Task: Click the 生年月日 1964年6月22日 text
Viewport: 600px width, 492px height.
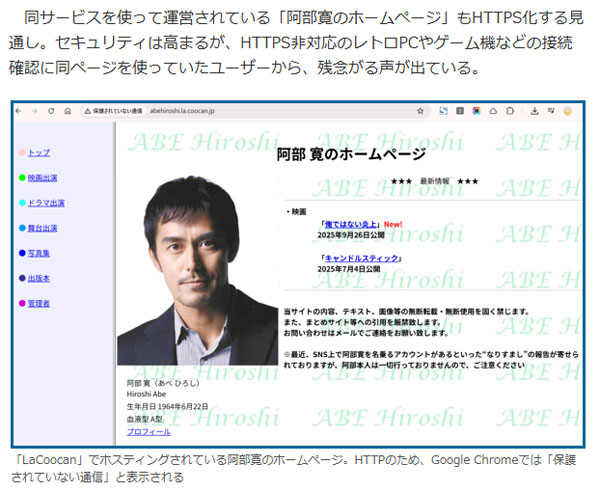Action: [167, 407]
